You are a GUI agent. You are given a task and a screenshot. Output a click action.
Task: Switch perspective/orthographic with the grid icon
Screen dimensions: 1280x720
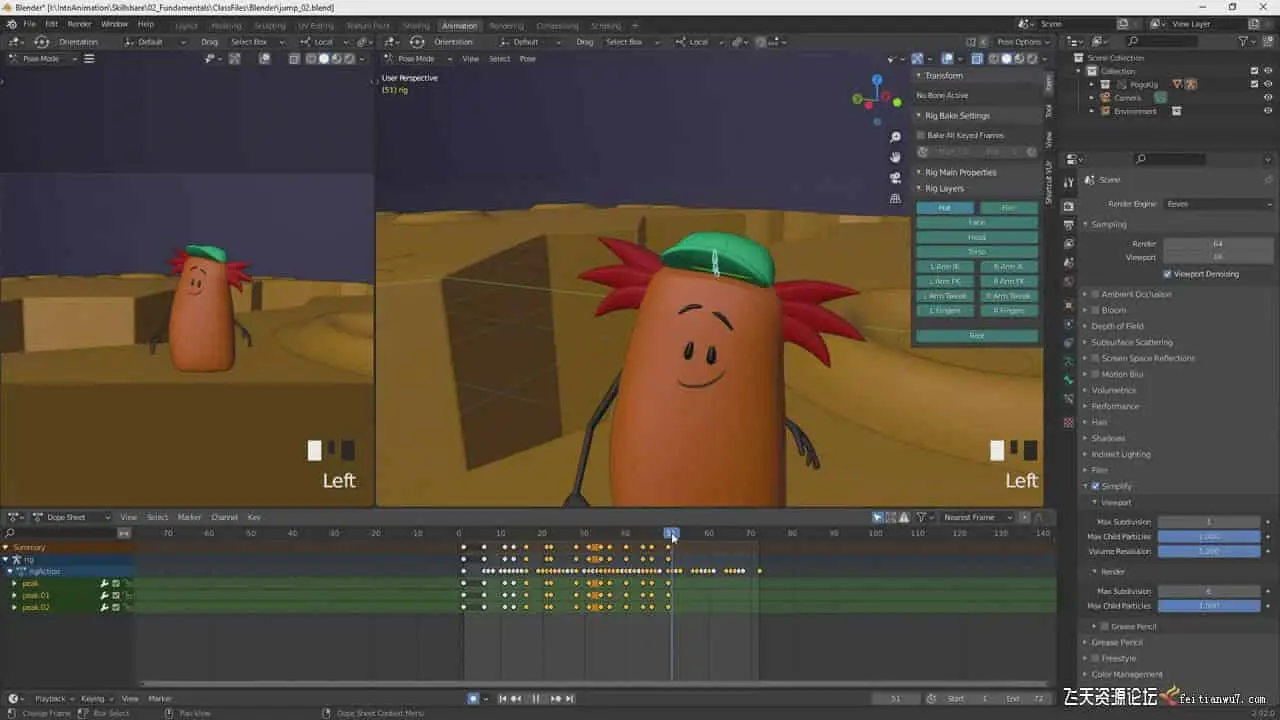pyautogui.click(x=895, y=198)
